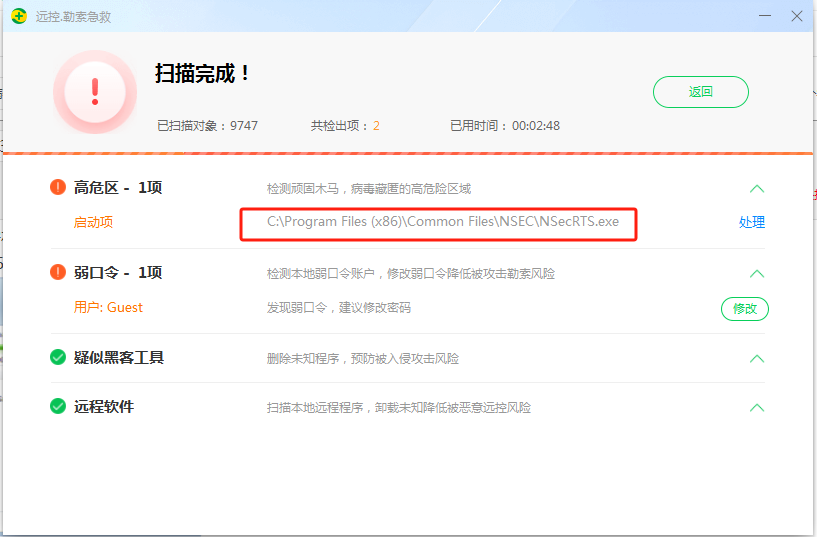Collapse the 弱口令 section chevron
The image size is (817, 537).
pyautogui.click(x=757, y=274)
